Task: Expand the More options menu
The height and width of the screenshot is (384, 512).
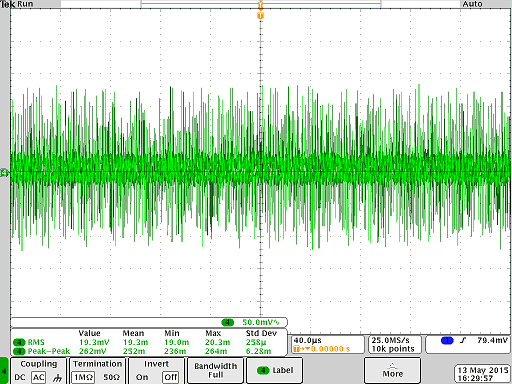Action: [x=392, y=370]
